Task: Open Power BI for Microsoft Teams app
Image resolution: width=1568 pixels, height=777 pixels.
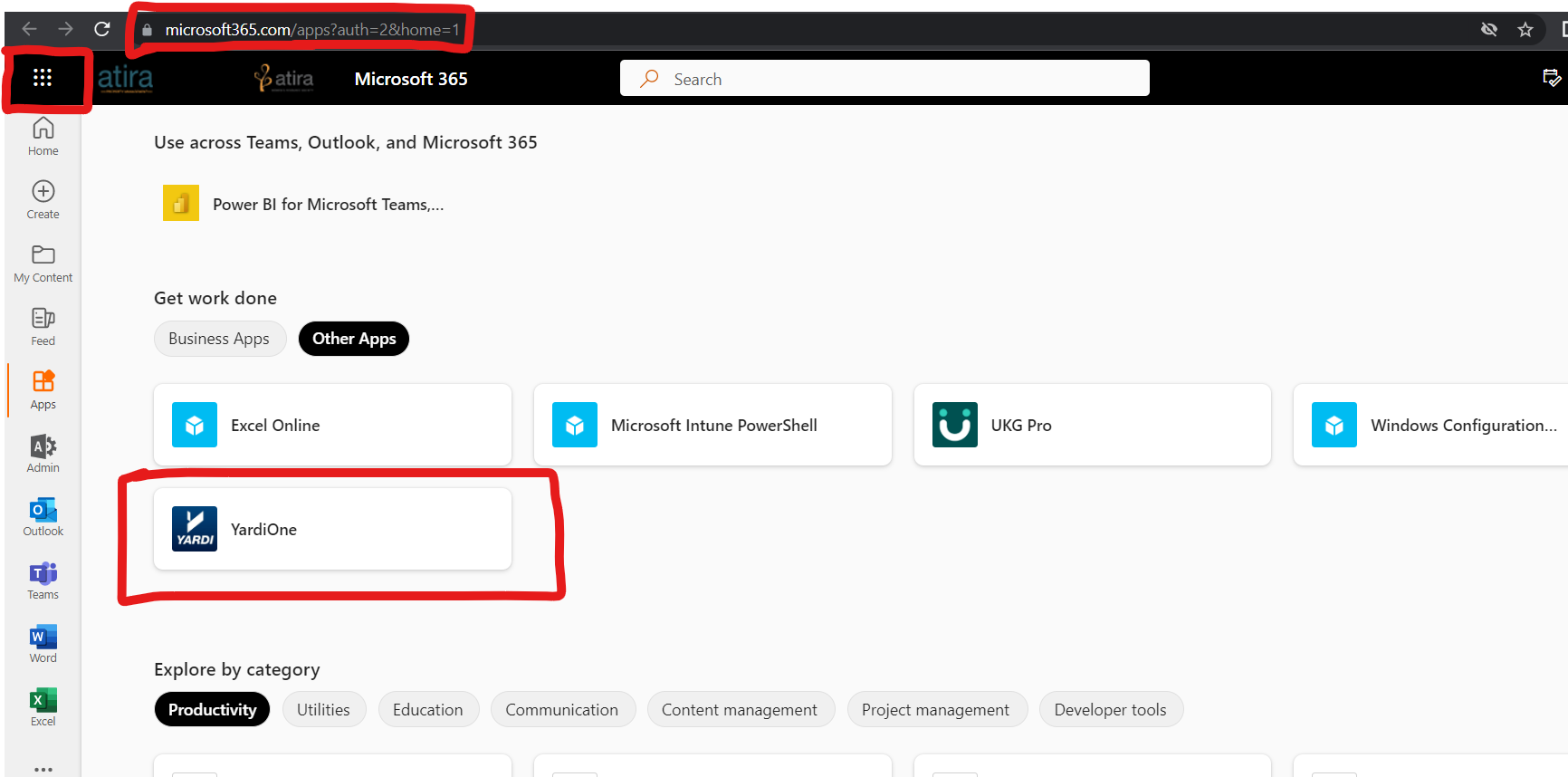Action: pos(303,204)
